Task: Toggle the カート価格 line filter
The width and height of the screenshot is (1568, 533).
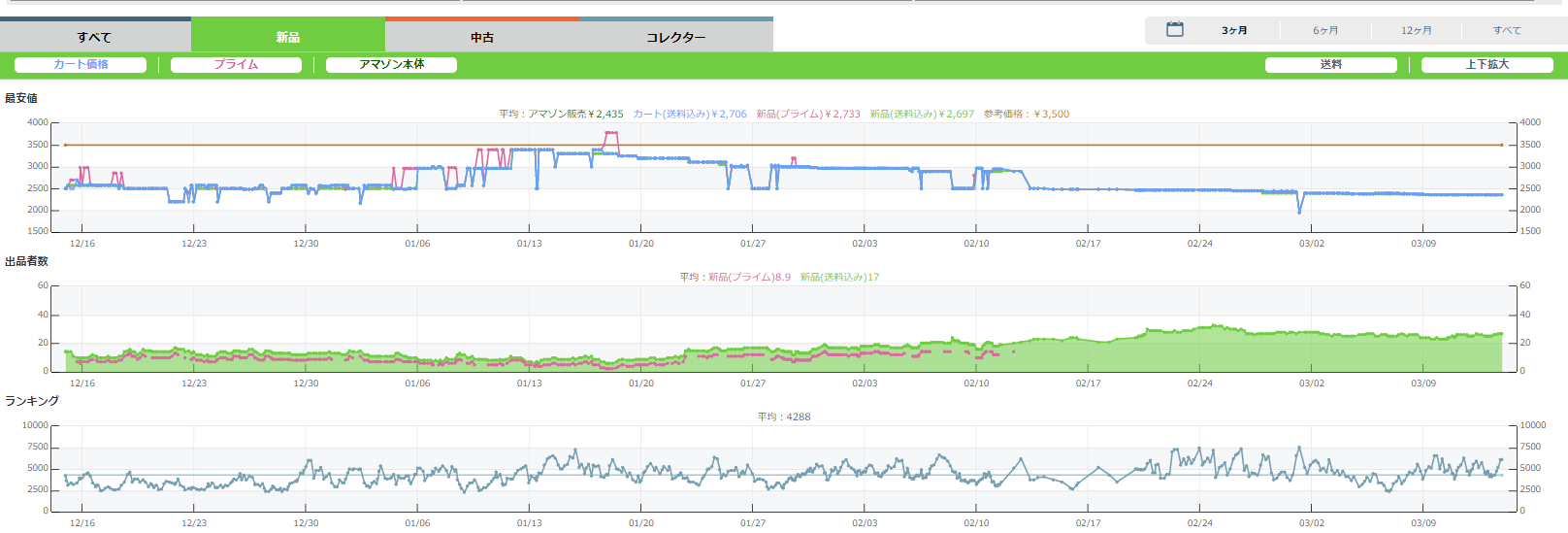Action: 81,65
